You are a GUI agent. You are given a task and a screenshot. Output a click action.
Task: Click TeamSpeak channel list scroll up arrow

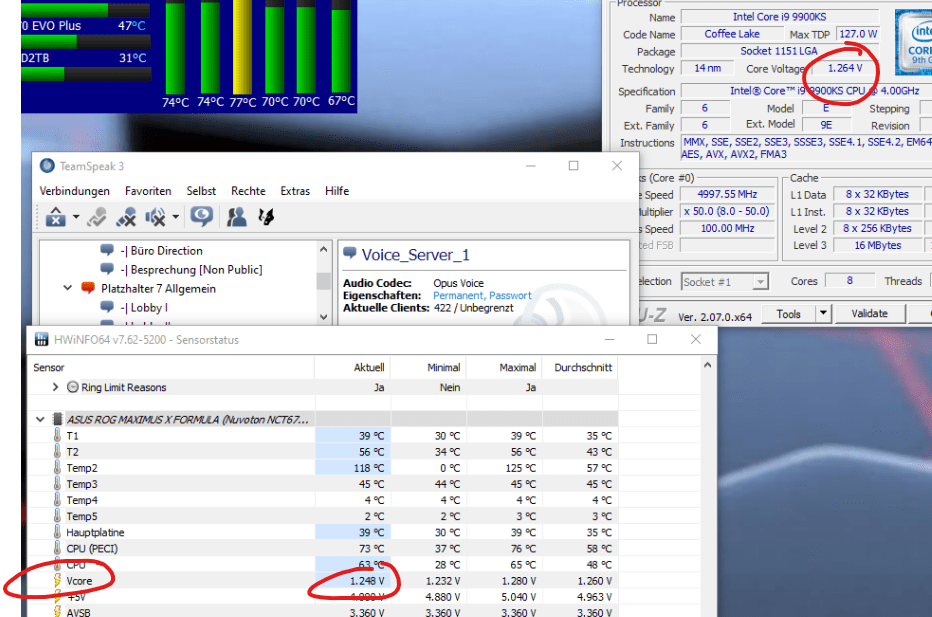click(323, 250)
